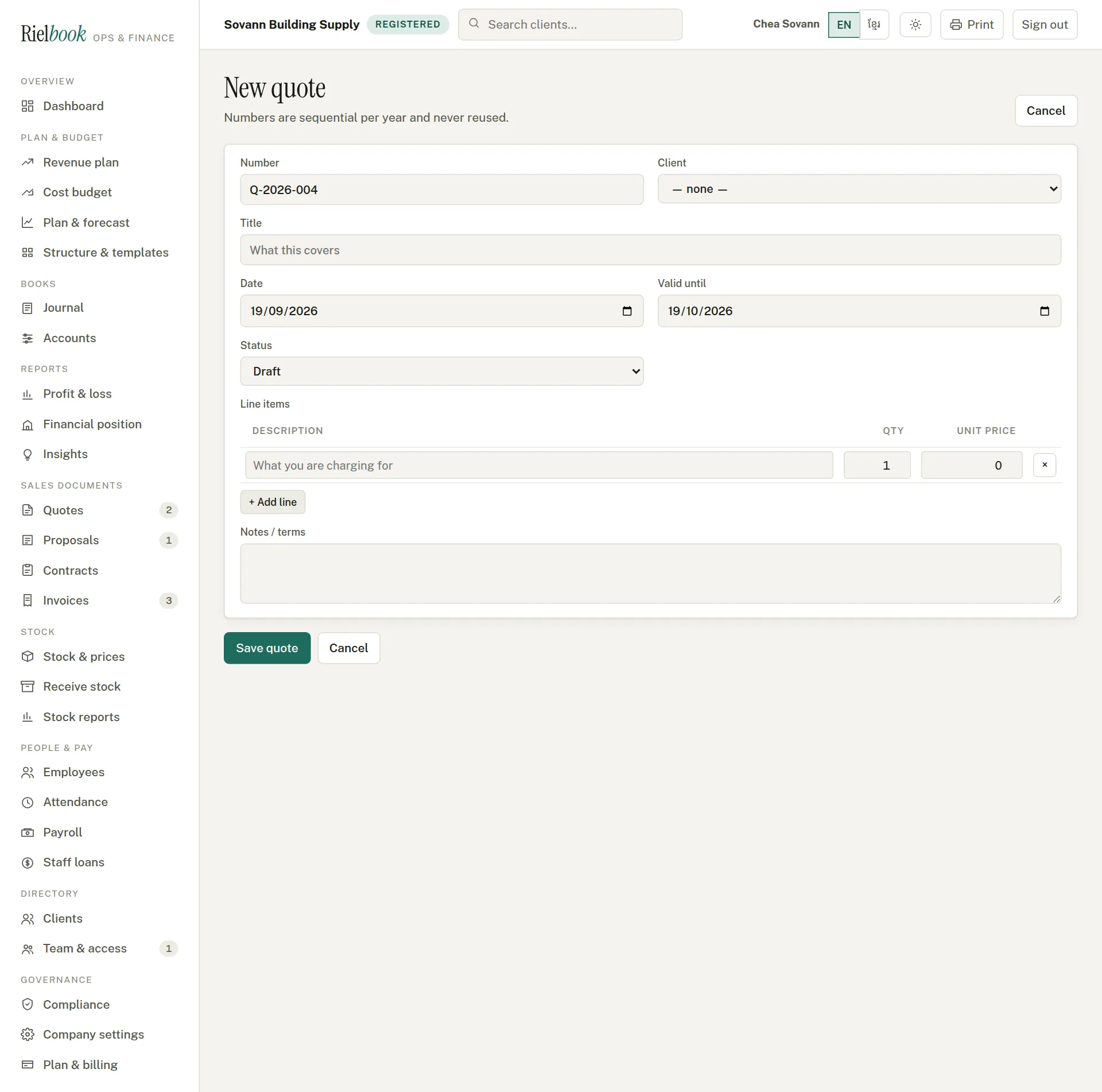Click the Unit price field showing 0
The height and width of the screenshot is (1092, 1102).
(972, 465)
